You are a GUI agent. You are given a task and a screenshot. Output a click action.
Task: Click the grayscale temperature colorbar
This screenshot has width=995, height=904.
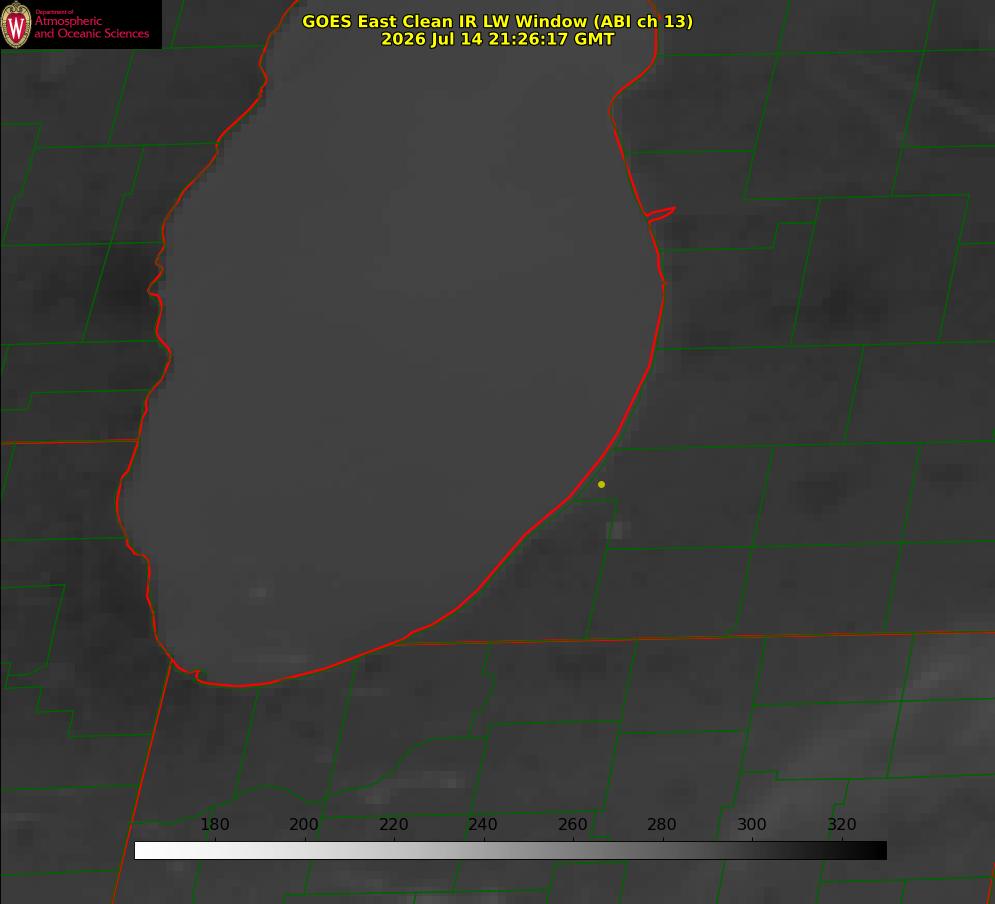pyautogui.click(x=510, y=850)
